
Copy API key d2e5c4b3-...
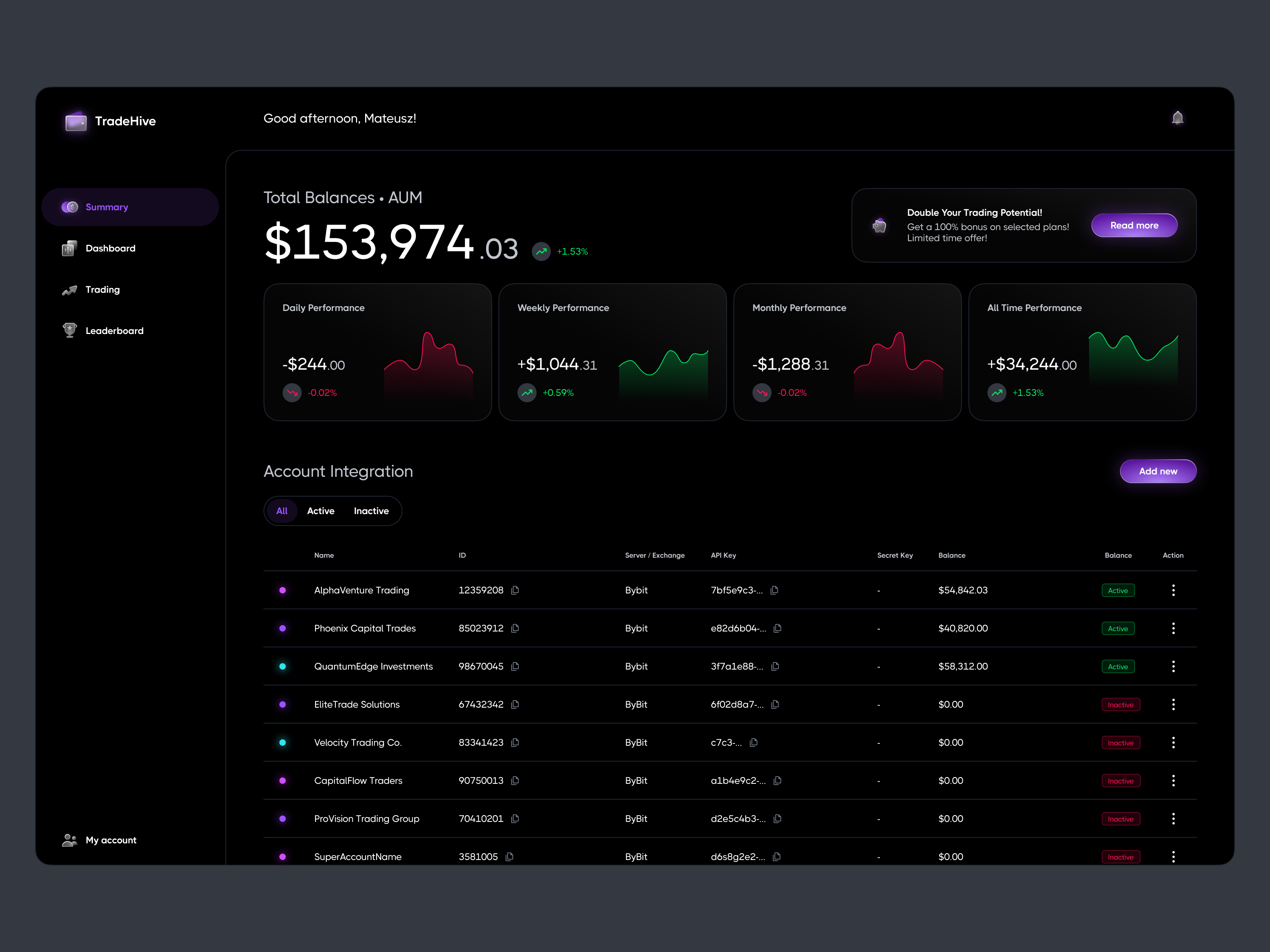777,818
